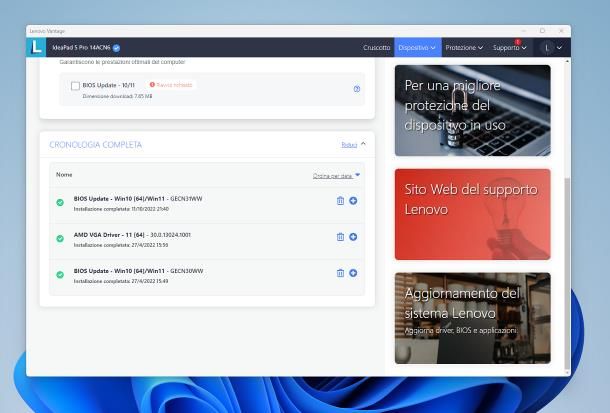Expand details of GECN30WW BIOS Update
Image resolution: width=610 pixels, height=413 pixels.
click(x=353, y=273)
